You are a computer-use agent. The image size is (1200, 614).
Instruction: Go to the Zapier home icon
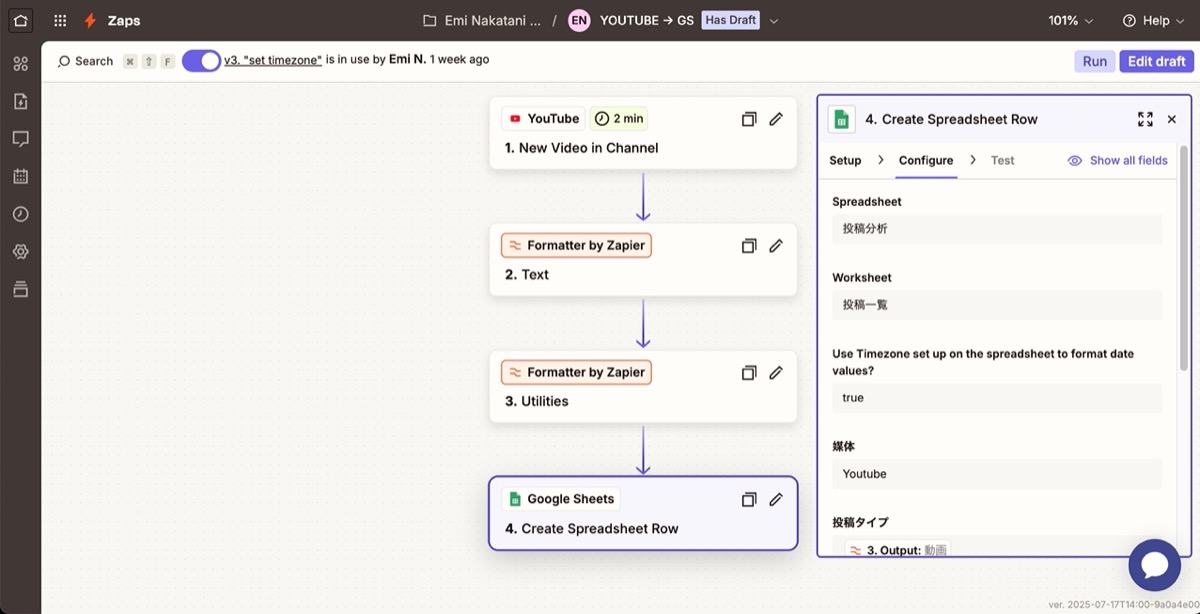(x=20, y=20)
